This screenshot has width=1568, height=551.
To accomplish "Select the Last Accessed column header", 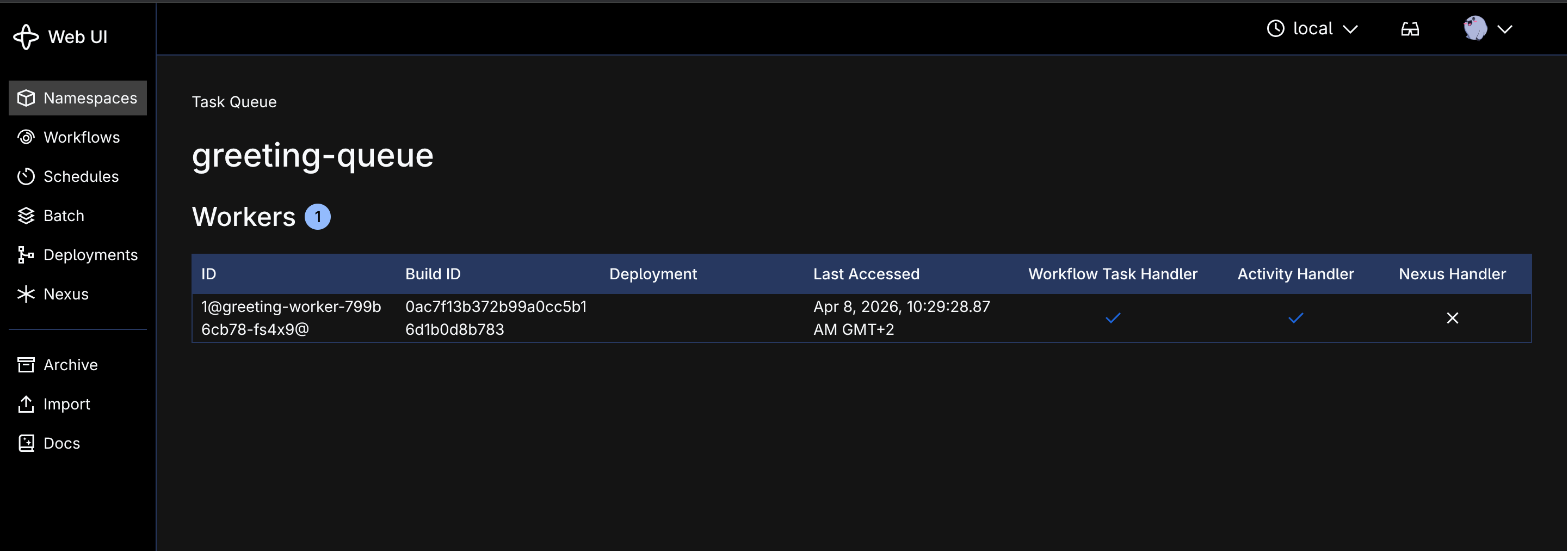I will 866,273.
